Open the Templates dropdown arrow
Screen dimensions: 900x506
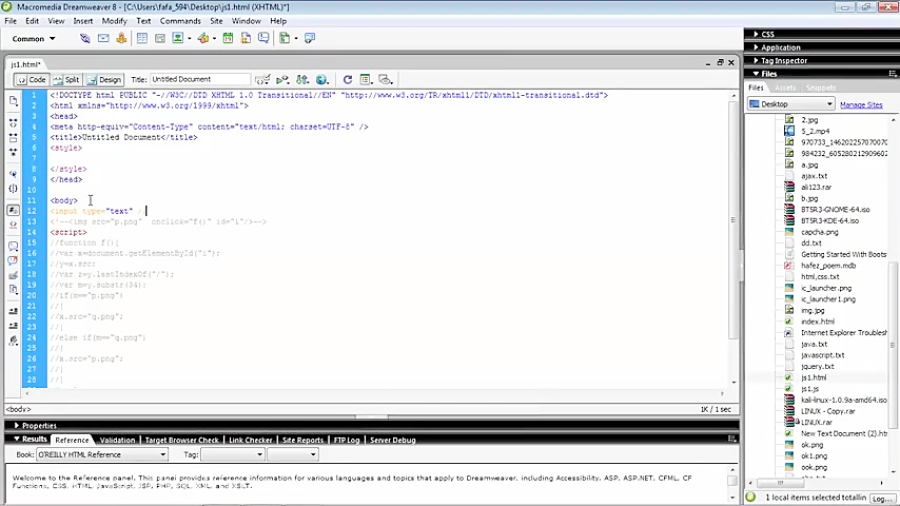[x=296, y=38]
